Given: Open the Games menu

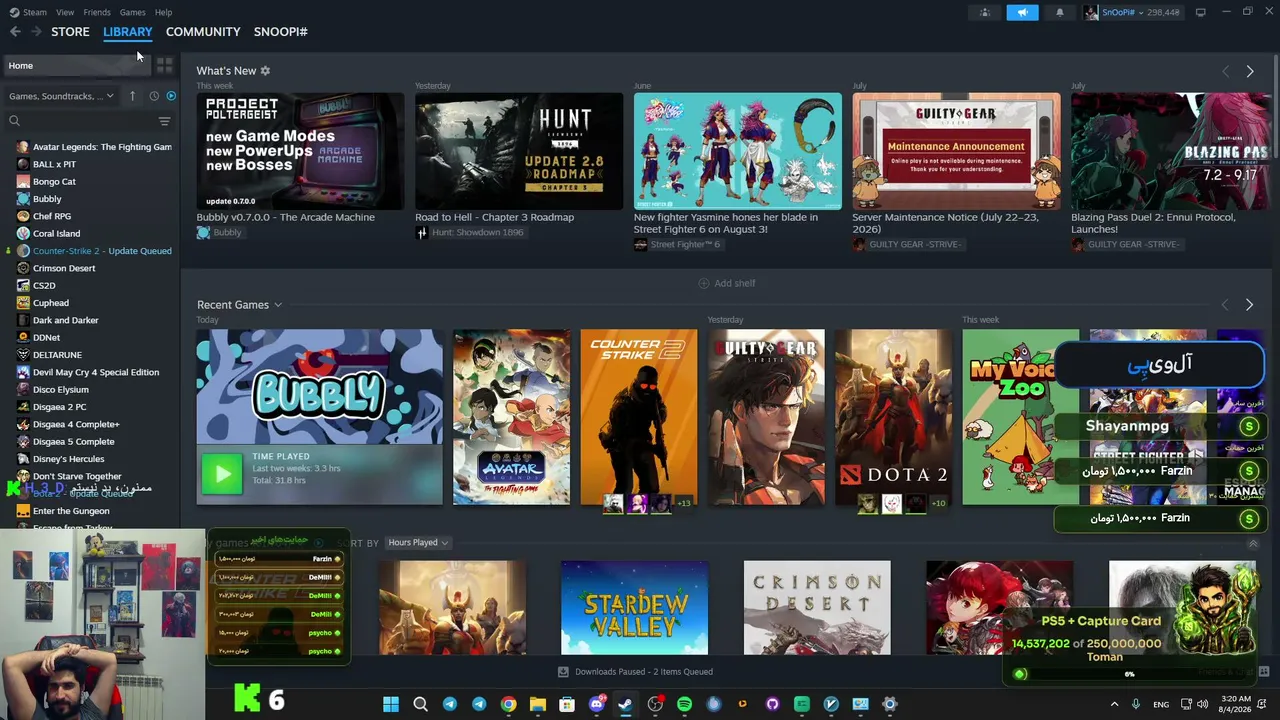Looking at the screenshot, I should [132, 12].
